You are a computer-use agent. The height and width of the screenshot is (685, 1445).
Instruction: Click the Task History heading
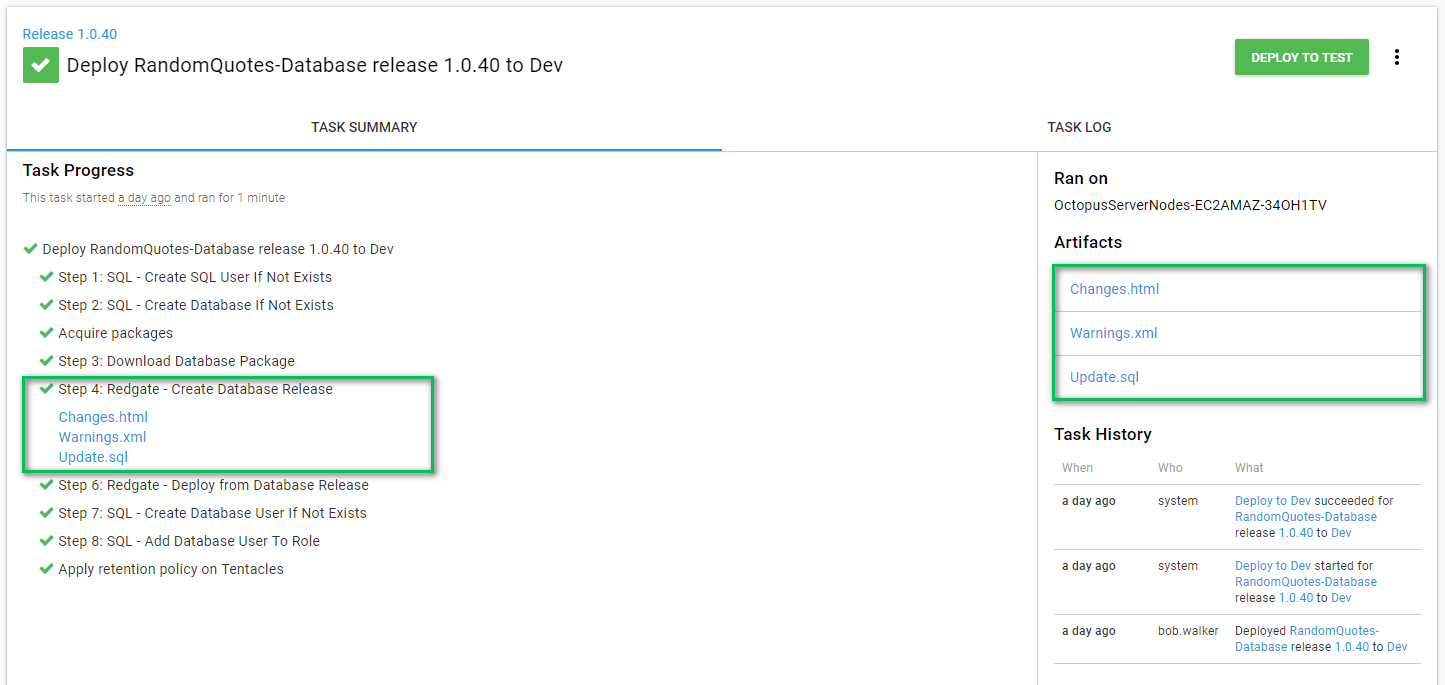(1103, 435)
